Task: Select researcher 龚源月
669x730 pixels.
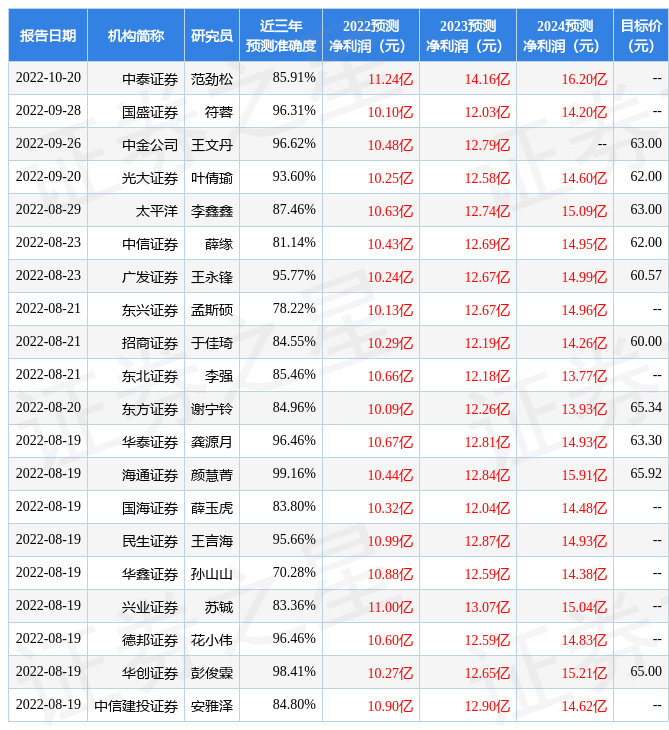Action: tap(212, 442)
